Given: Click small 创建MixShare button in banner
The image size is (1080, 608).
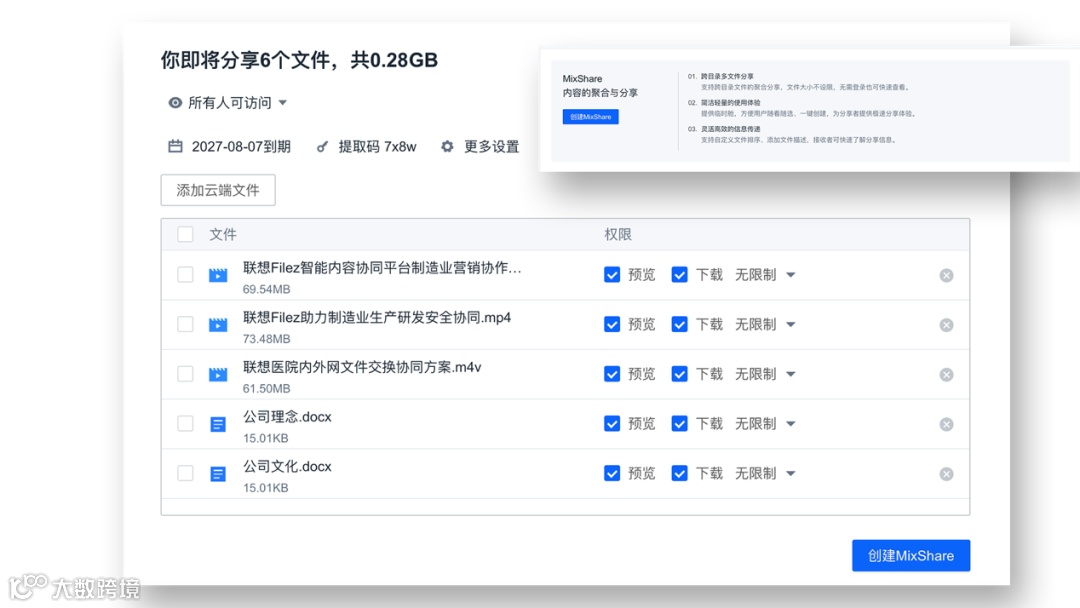Looking at the screenshot, I should coord(590,116).
